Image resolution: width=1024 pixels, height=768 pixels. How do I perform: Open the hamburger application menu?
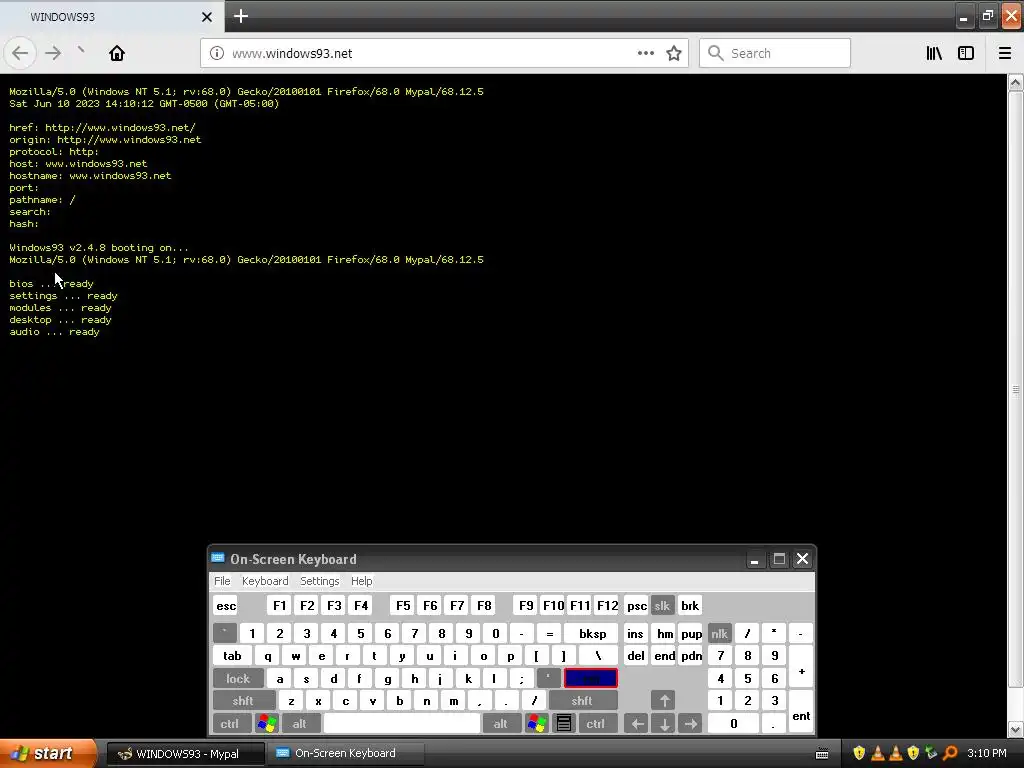point(1004,53)
